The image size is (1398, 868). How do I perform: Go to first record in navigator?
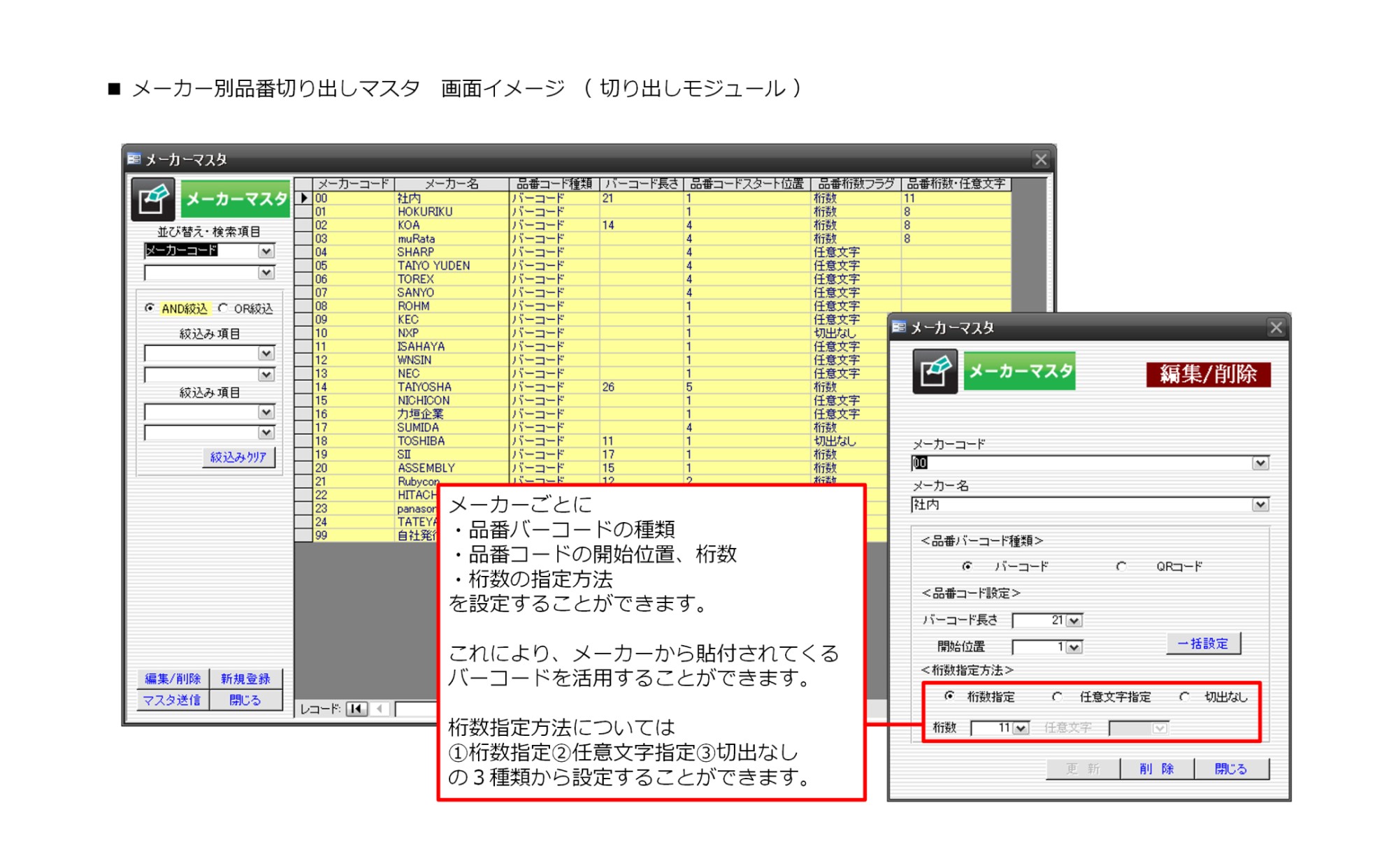pos(356,709)
